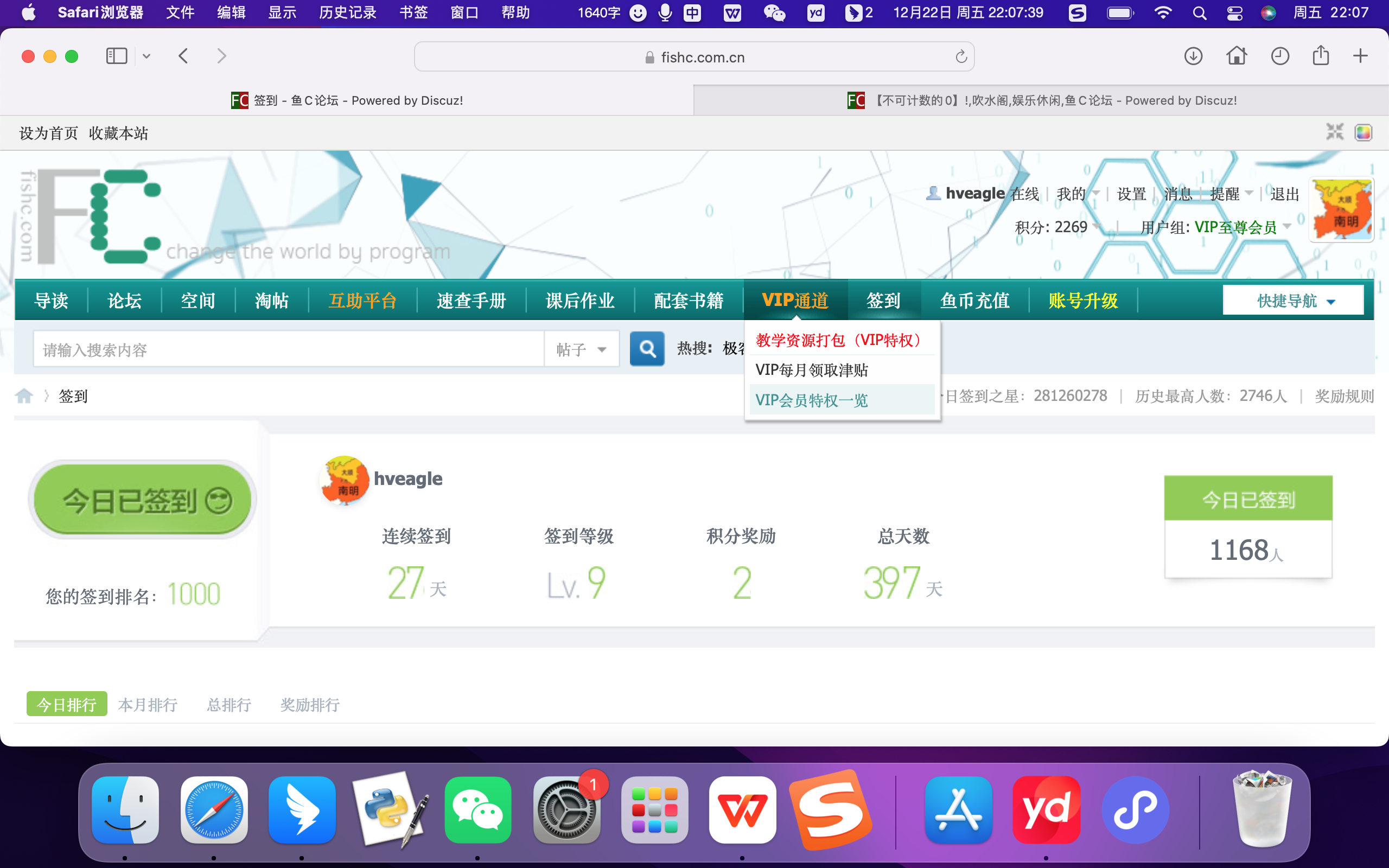Share the current page
The width and height of the screenshot is (1389, 868).
click(1321, 55)
